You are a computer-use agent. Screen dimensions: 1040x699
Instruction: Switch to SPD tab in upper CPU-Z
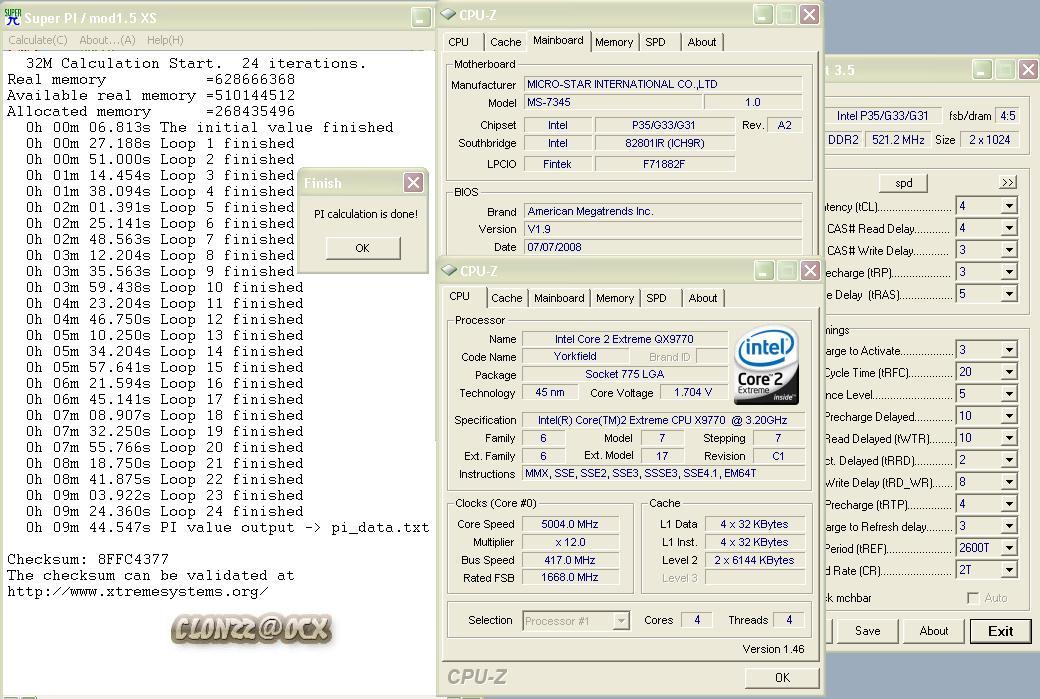coord(655,42)
